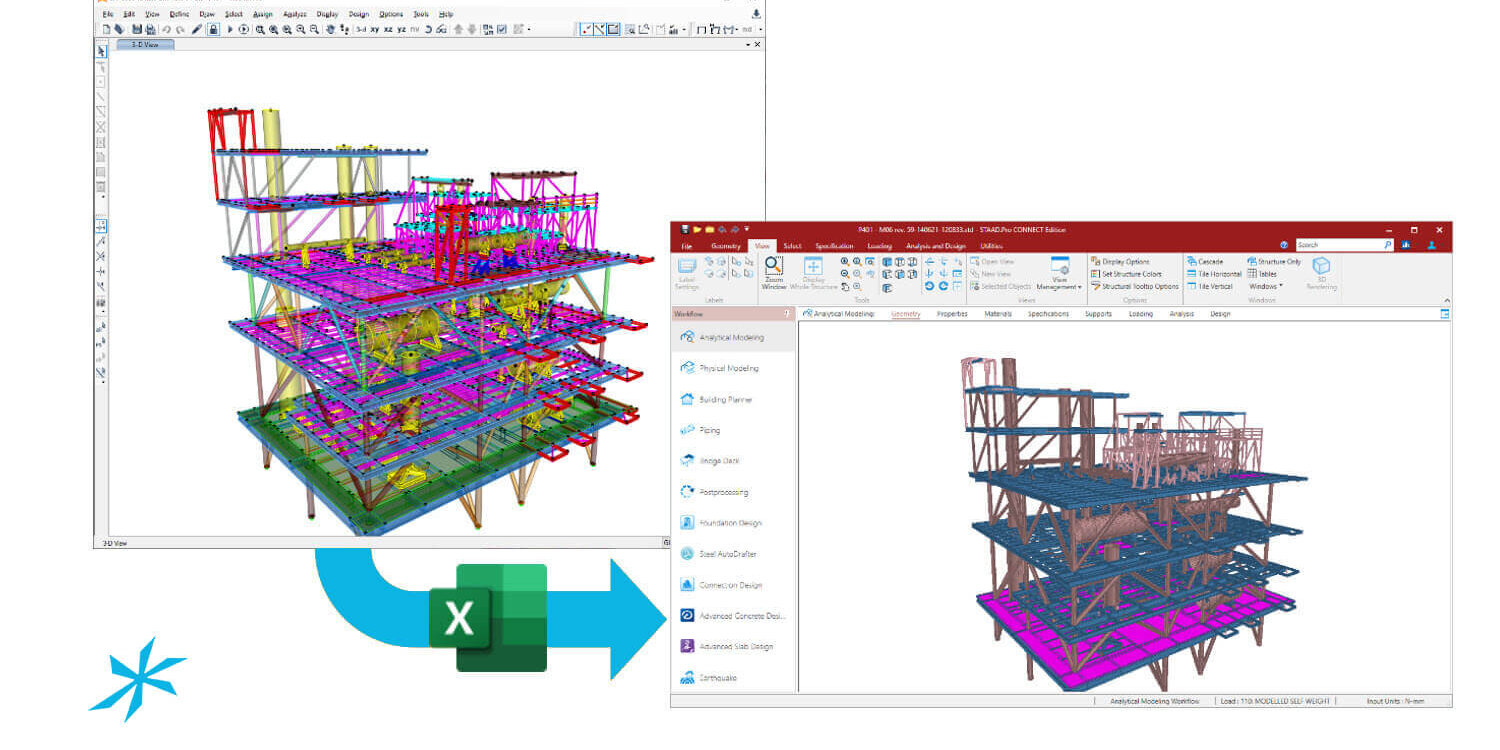The width and height of the screenshot is (1500, 750).
Task: Open Loading ribbon tab in STAAD.Pro
Action: (880, 245)
